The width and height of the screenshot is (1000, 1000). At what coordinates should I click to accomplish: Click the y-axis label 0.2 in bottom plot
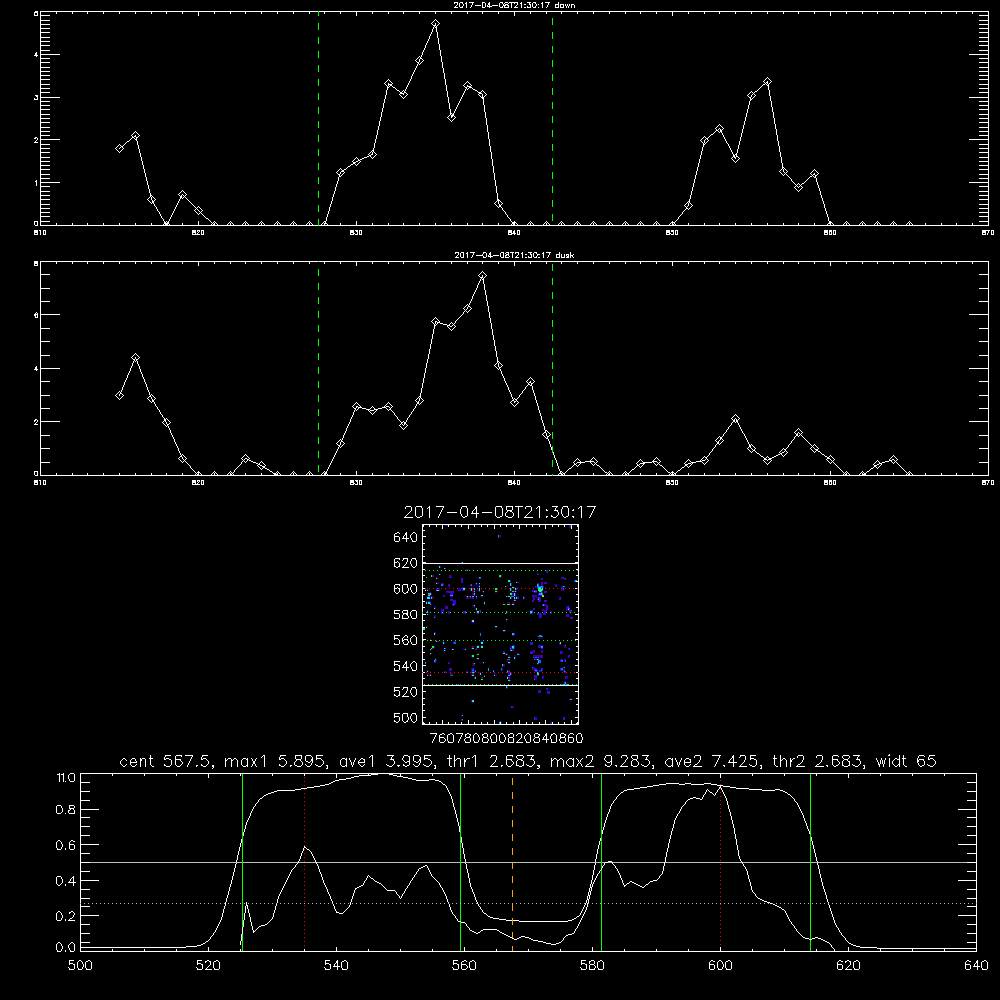66,916
